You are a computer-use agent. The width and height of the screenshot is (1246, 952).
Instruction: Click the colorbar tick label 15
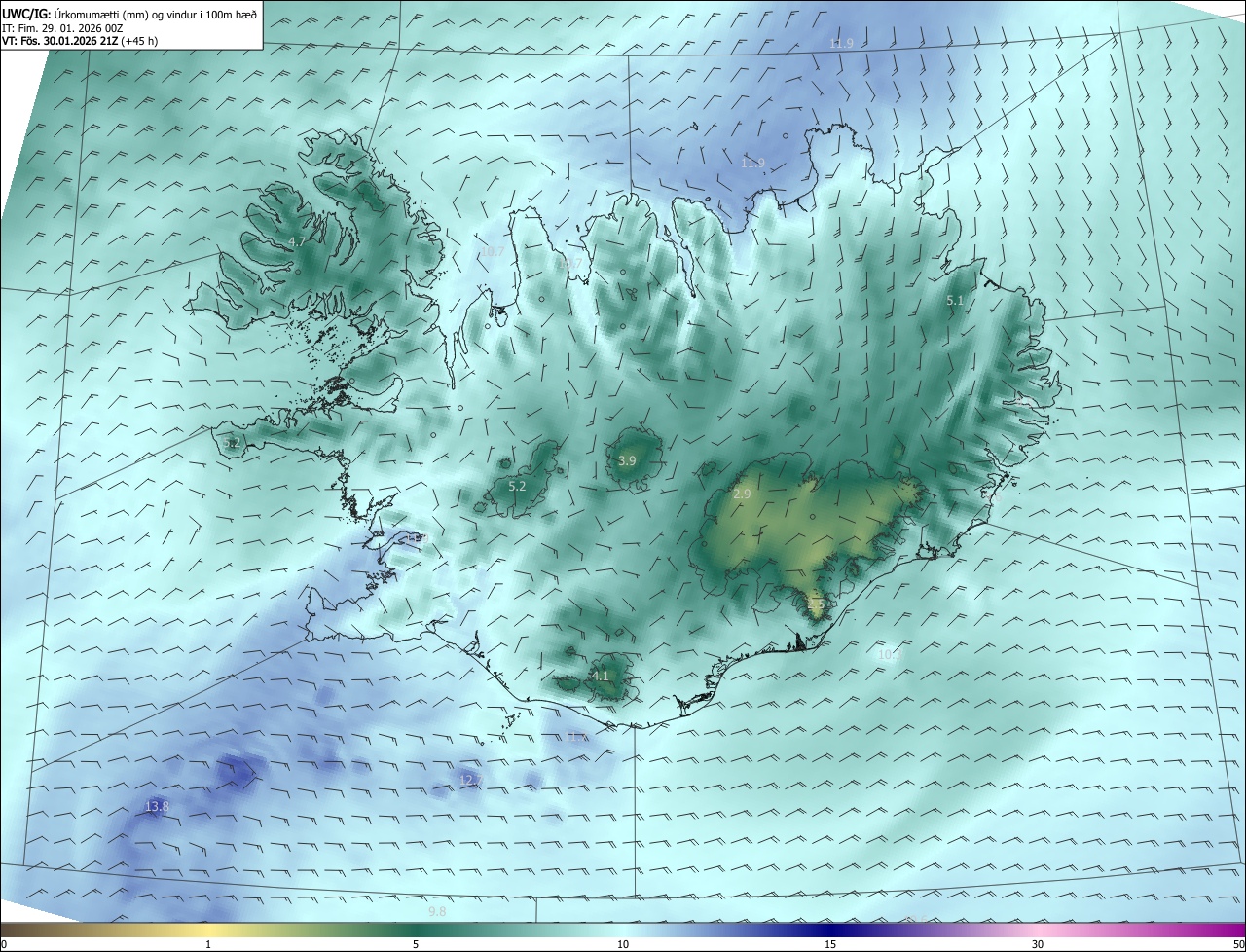(x=830, y=945)
